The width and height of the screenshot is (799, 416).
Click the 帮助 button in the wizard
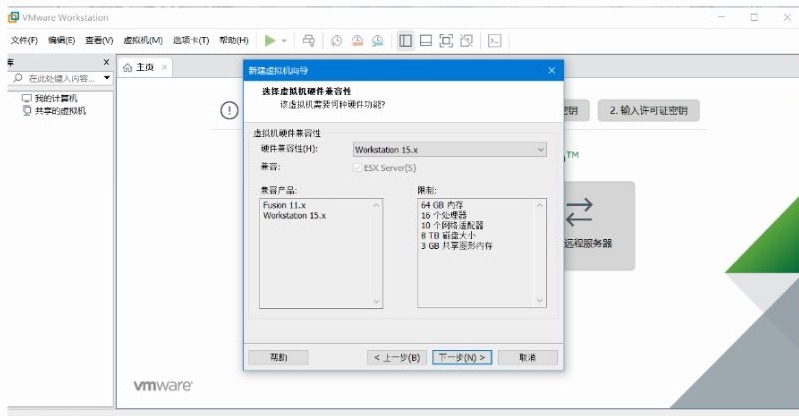coord(278,357)
